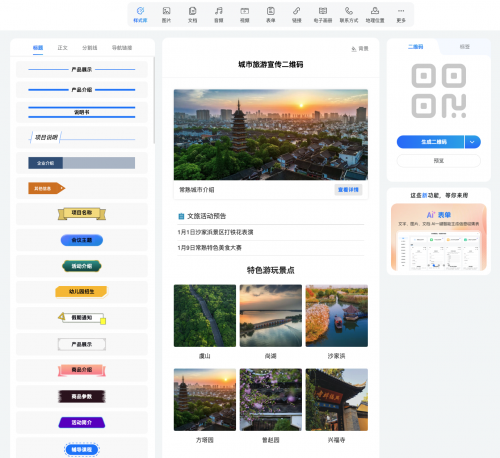Click the 特色游玩景点 section heading
Image resolution: width=500 pixels, height=458 pixels.
coord(271,270)
